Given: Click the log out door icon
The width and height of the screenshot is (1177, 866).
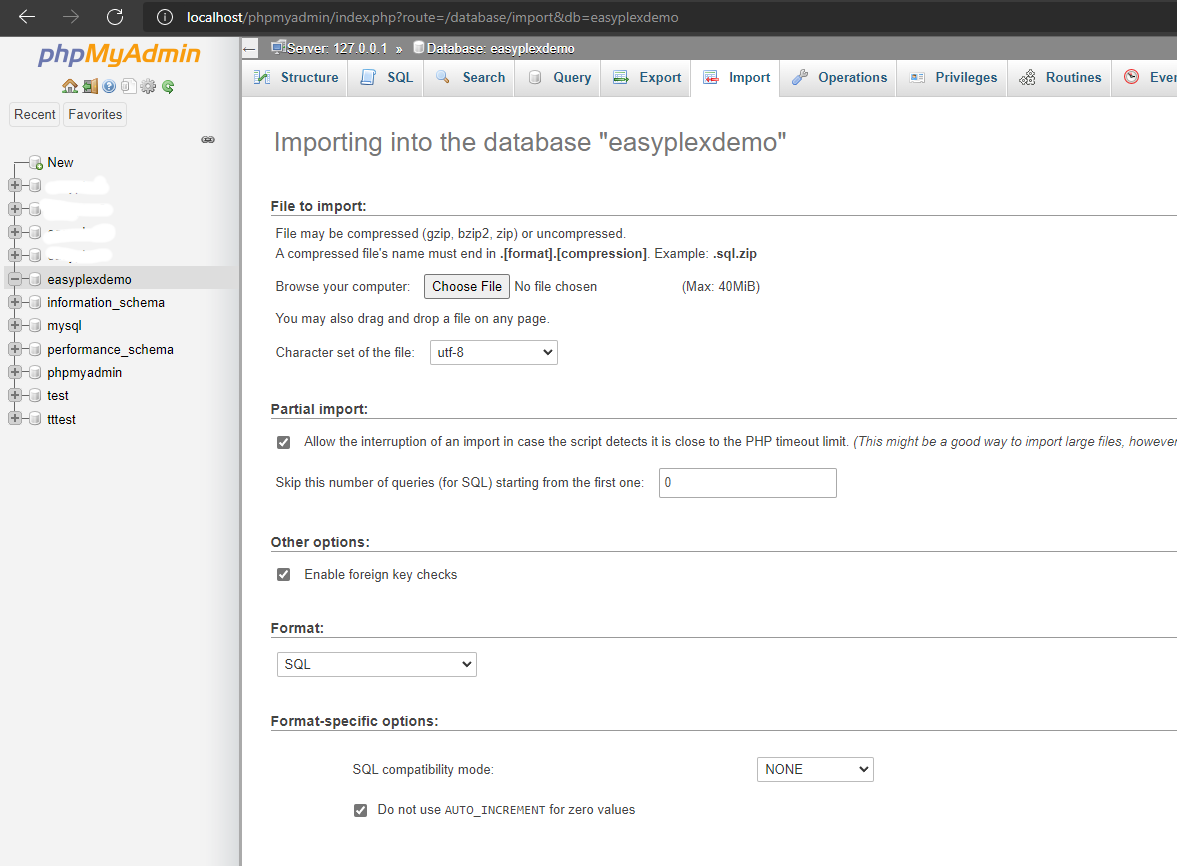Looking at the screenshot, I should coord(89,87).
